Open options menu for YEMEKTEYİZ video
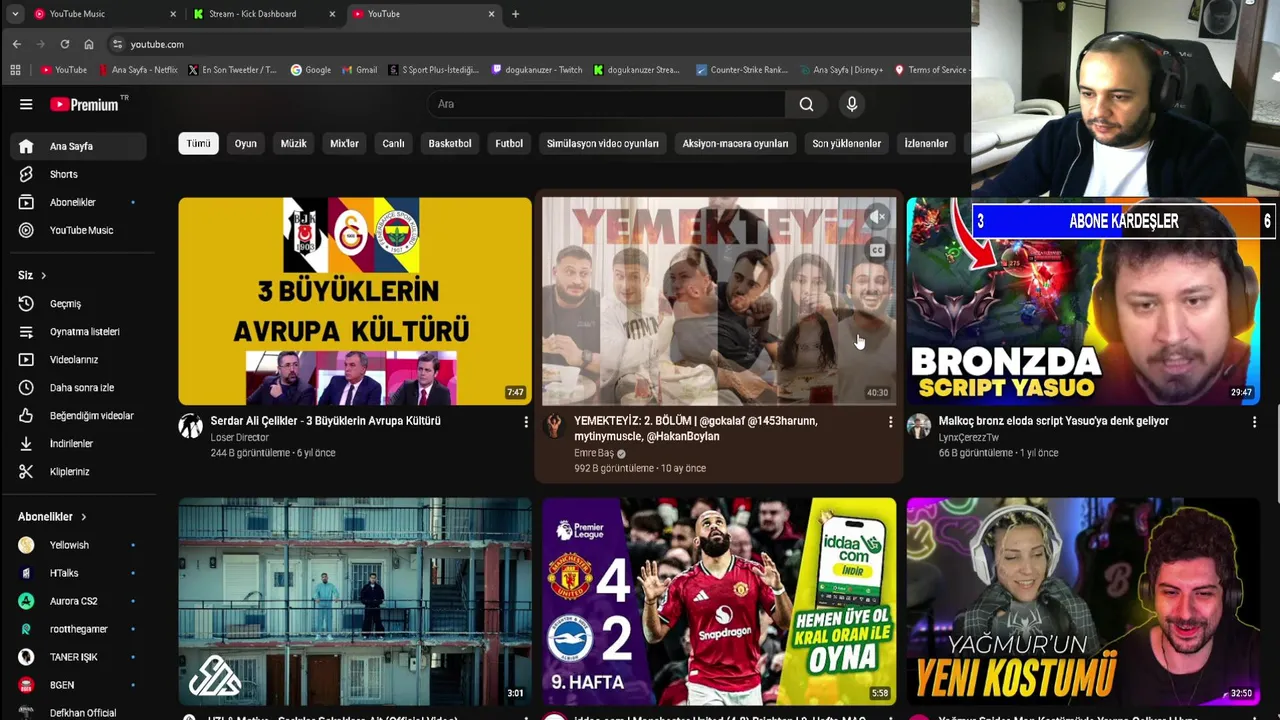Image resolution: width=1280 pixels, height=720 pixels. click(890, 422)
